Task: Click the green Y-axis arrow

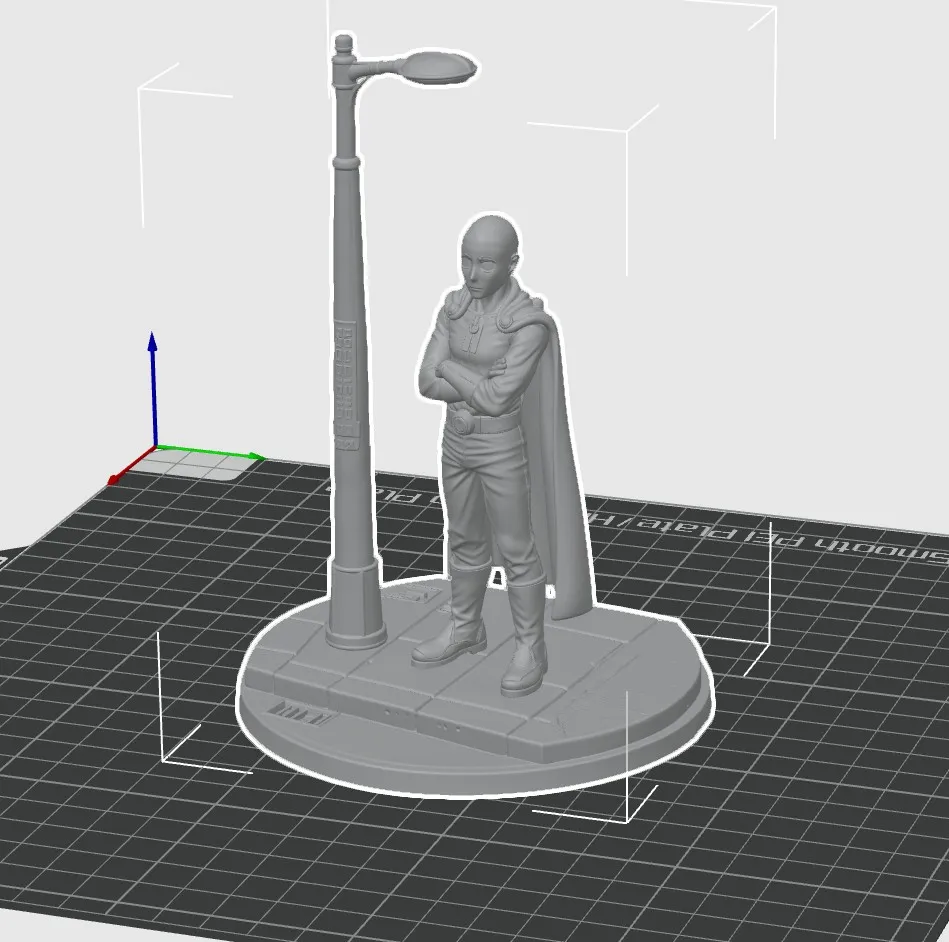Action: click(x=211, y=452)
